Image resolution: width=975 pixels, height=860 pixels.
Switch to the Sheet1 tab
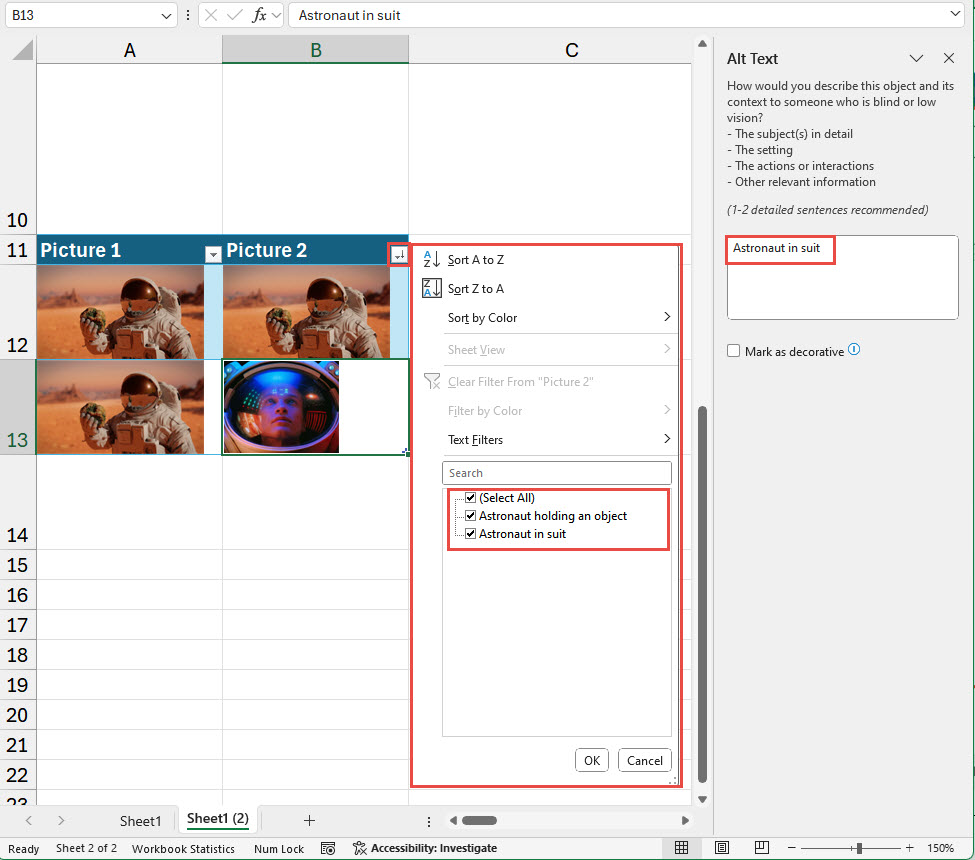(x=140, y=820)
